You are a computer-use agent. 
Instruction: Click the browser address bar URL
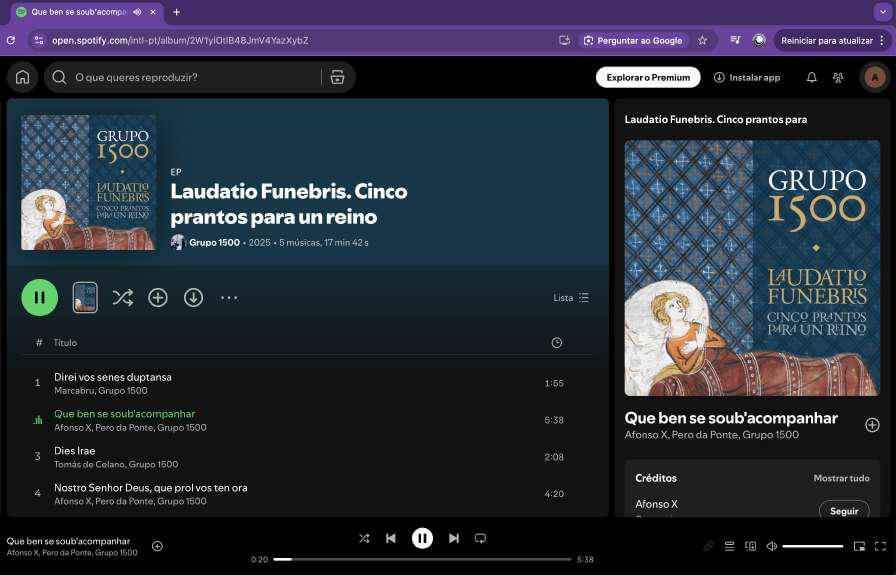[180, 41]
